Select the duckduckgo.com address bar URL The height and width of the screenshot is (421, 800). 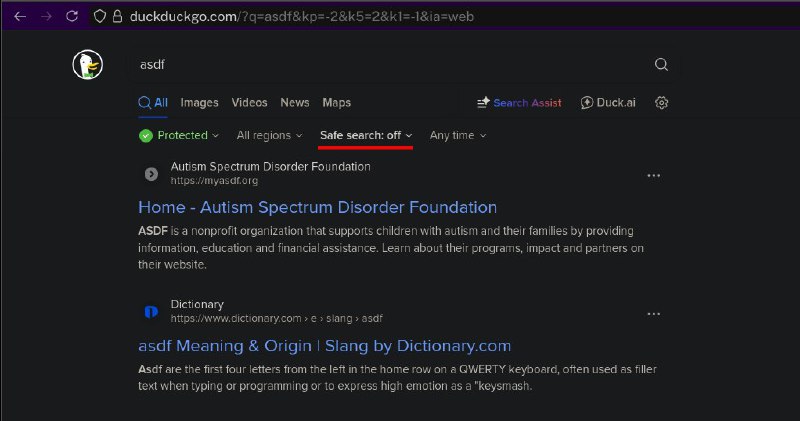pos(302,16)
